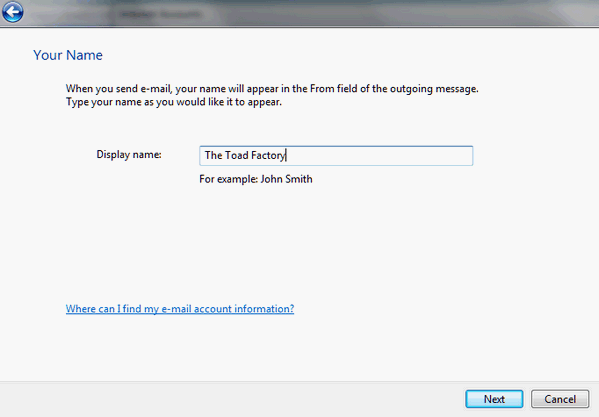Image resolution: width=599 pixels, height=417 pixels.
Task: Go back using the blue arrow icon
Action: click(13, 12)
